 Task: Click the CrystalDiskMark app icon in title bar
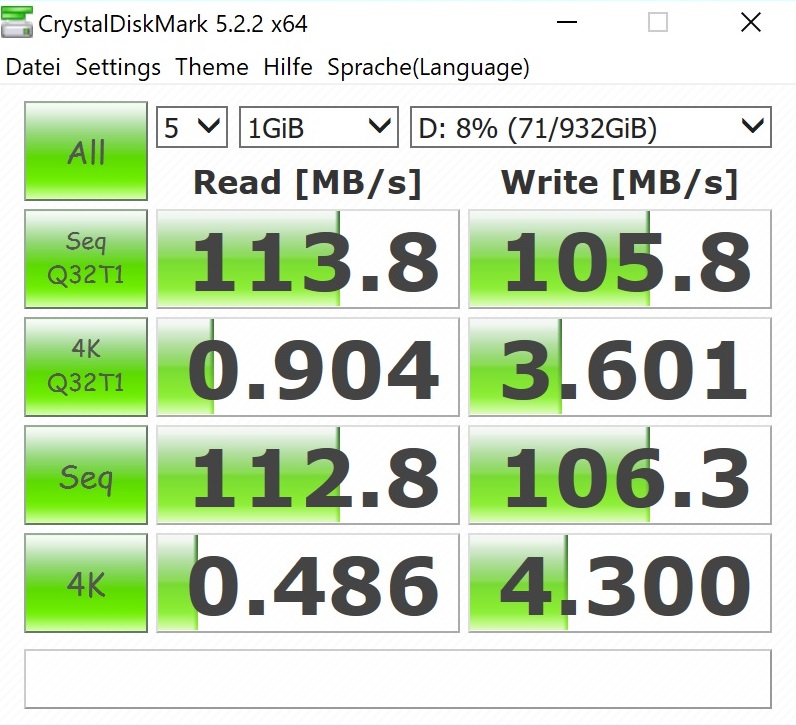point(18,23)
